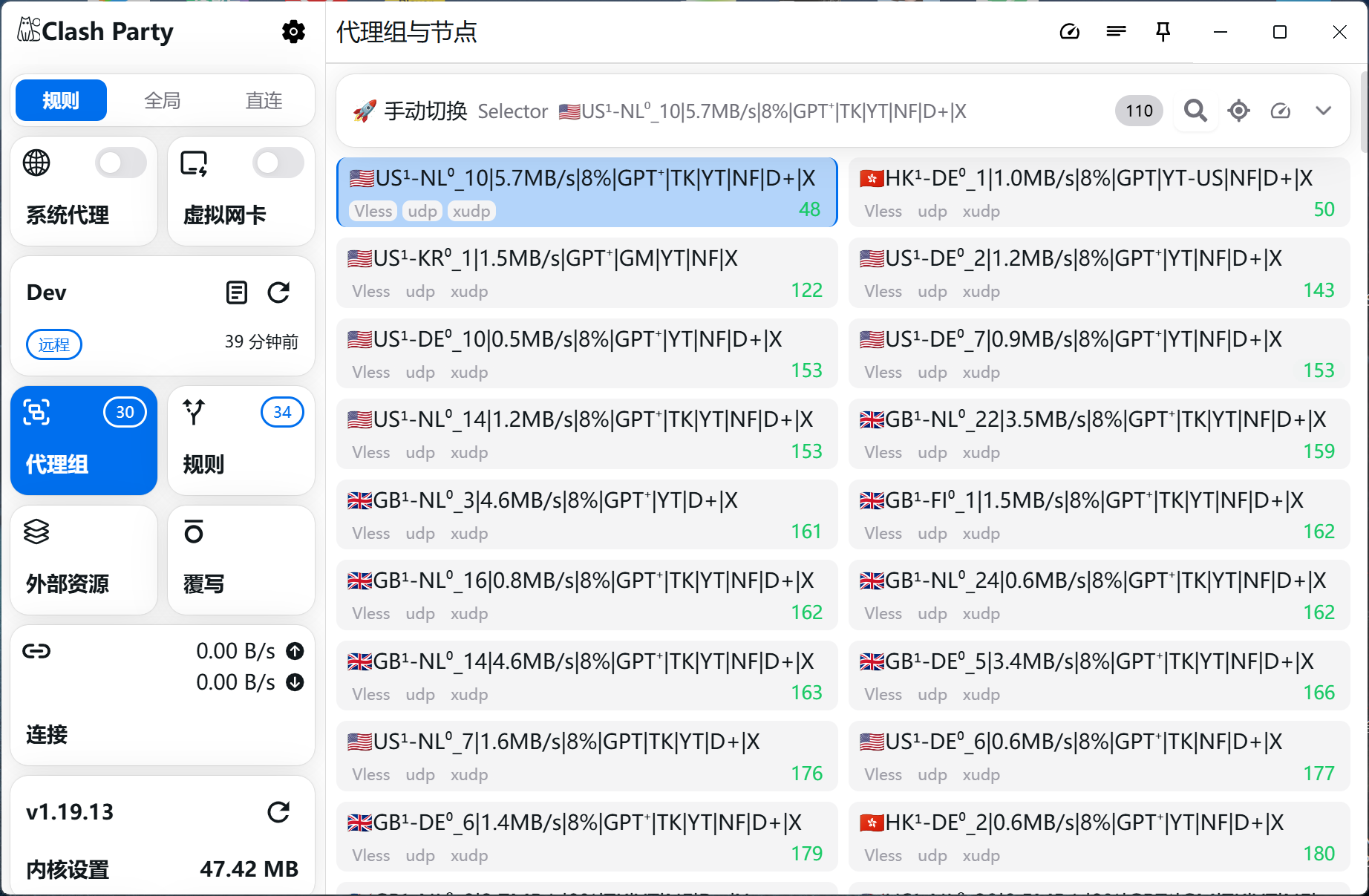Select node GB¹-NL⁰_24|0.6MB/s
Image resolution: width=1369 pixels, height=896 pixels.
click(1099, 595)
